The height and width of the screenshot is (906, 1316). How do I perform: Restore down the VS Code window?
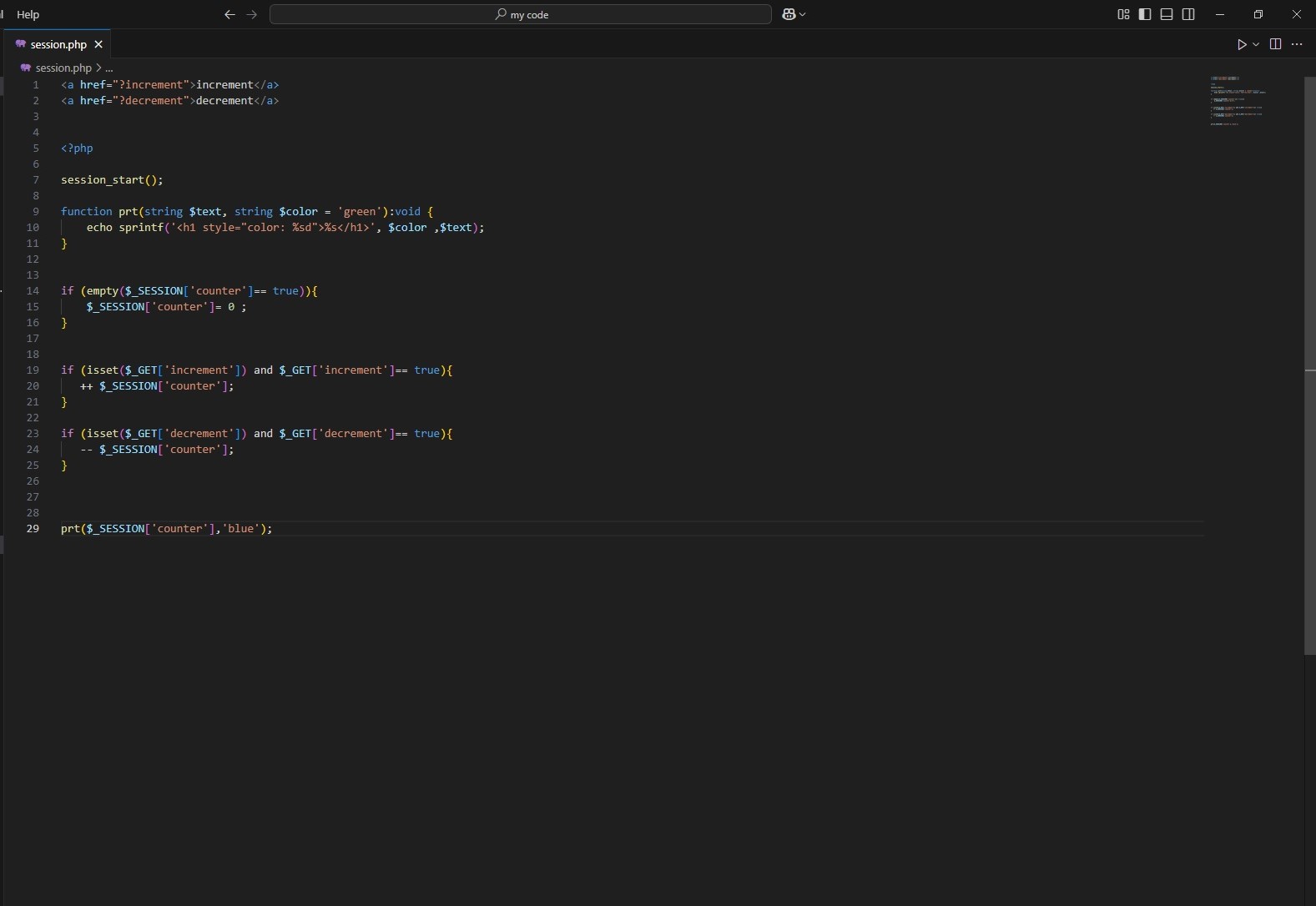coord(1258,14)
